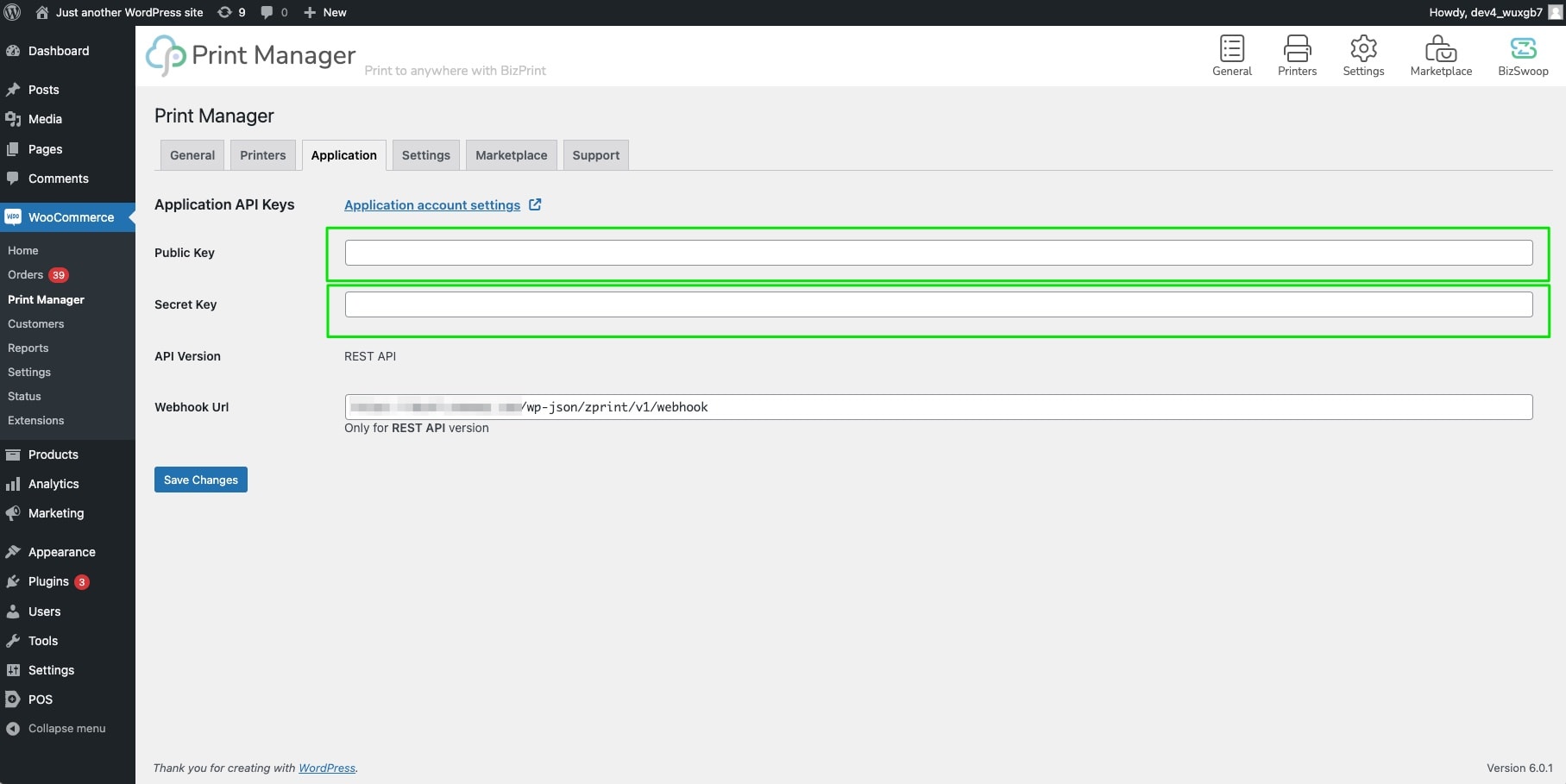Switch to the Support tab
The image size is (1566, 784).
coord(595,154)
